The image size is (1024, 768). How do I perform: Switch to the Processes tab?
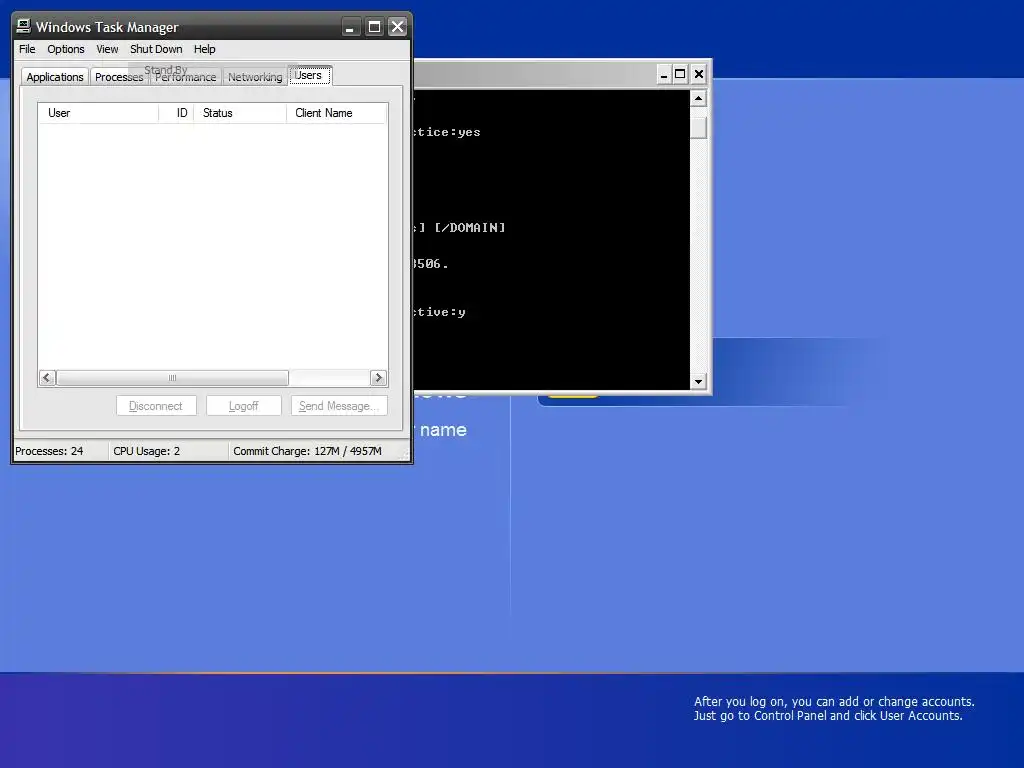[118, 77]
